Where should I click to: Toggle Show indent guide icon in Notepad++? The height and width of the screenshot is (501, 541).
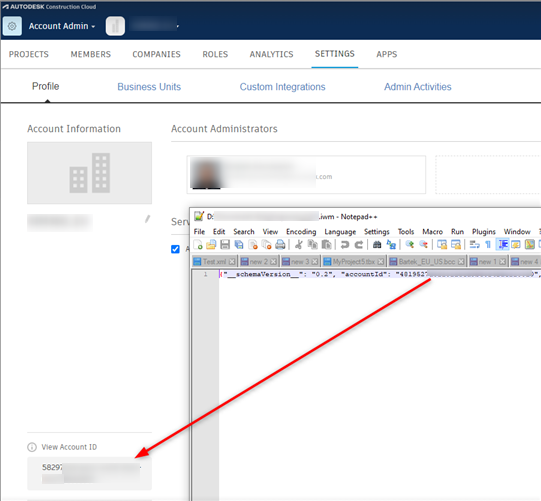(502, 245)
